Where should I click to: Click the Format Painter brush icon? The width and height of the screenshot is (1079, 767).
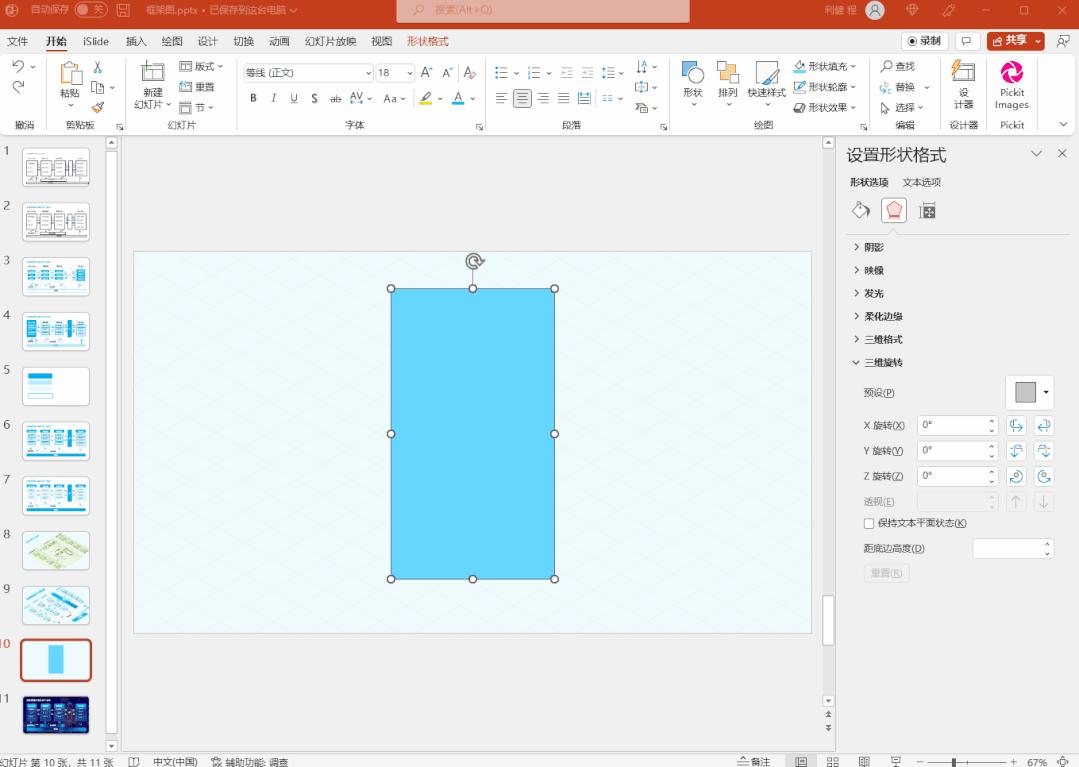pos(98,108)
